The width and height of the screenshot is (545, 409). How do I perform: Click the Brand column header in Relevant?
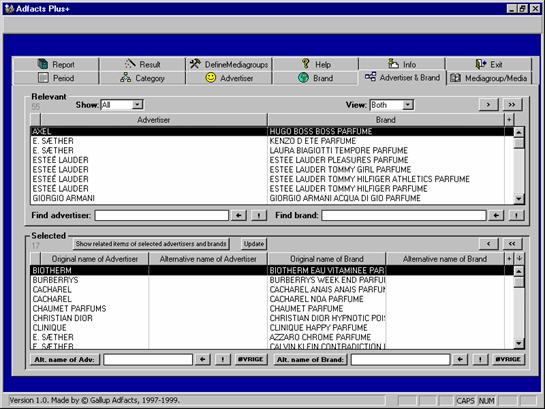[386, 120]
